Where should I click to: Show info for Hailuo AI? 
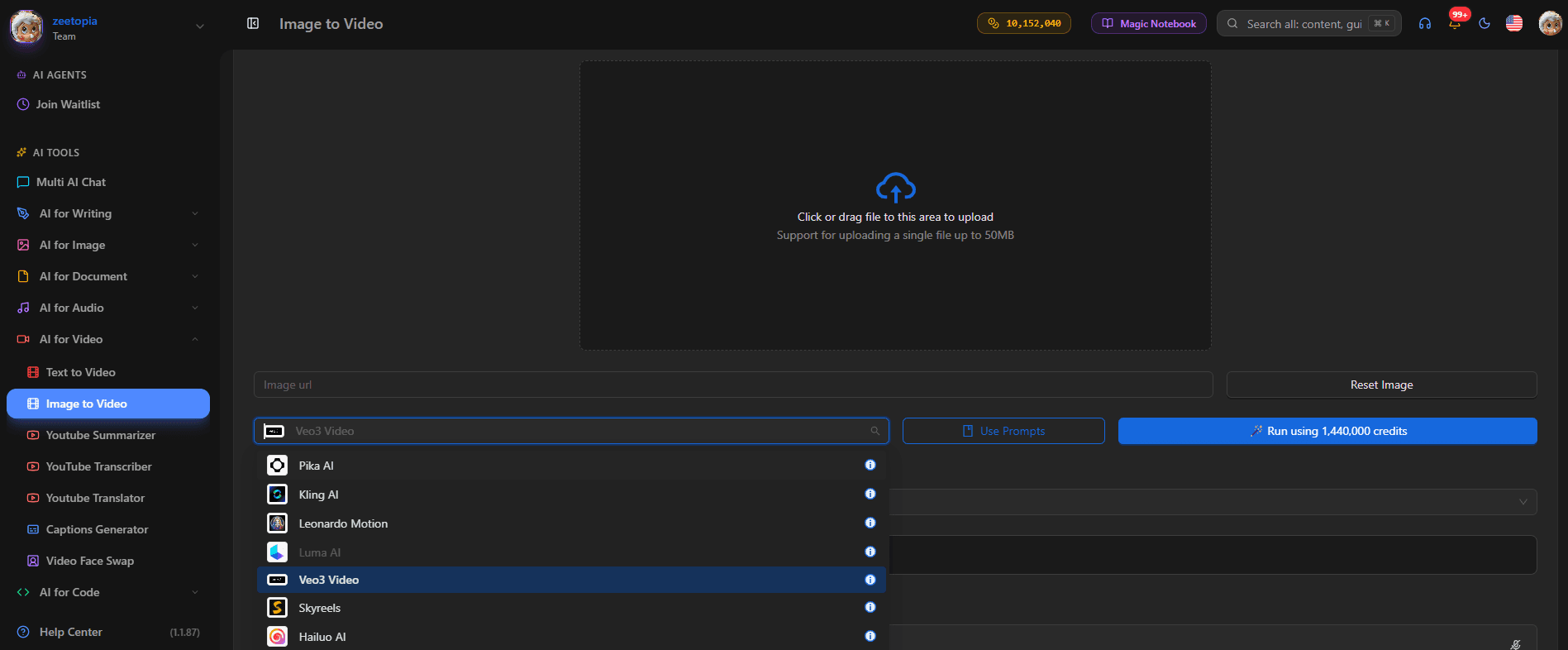(x=870, y=636)
